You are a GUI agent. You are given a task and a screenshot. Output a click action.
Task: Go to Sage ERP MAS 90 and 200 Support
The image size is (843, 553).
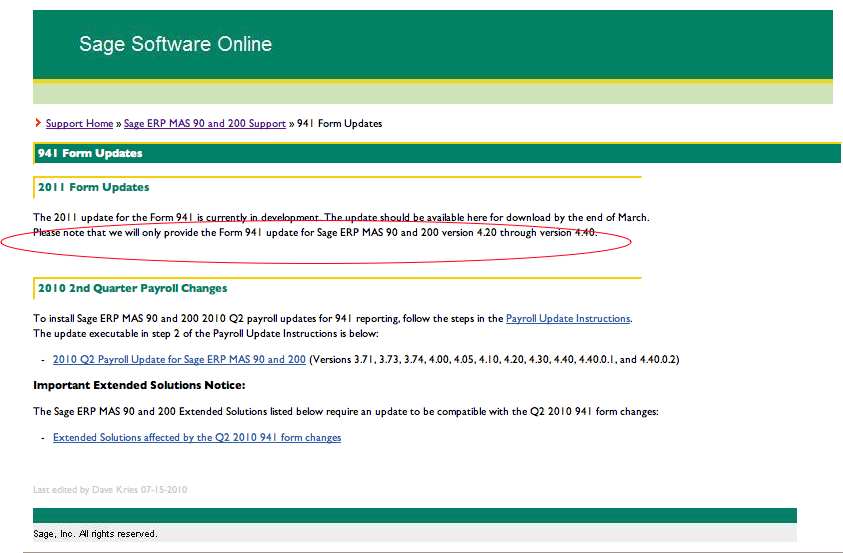205,123
